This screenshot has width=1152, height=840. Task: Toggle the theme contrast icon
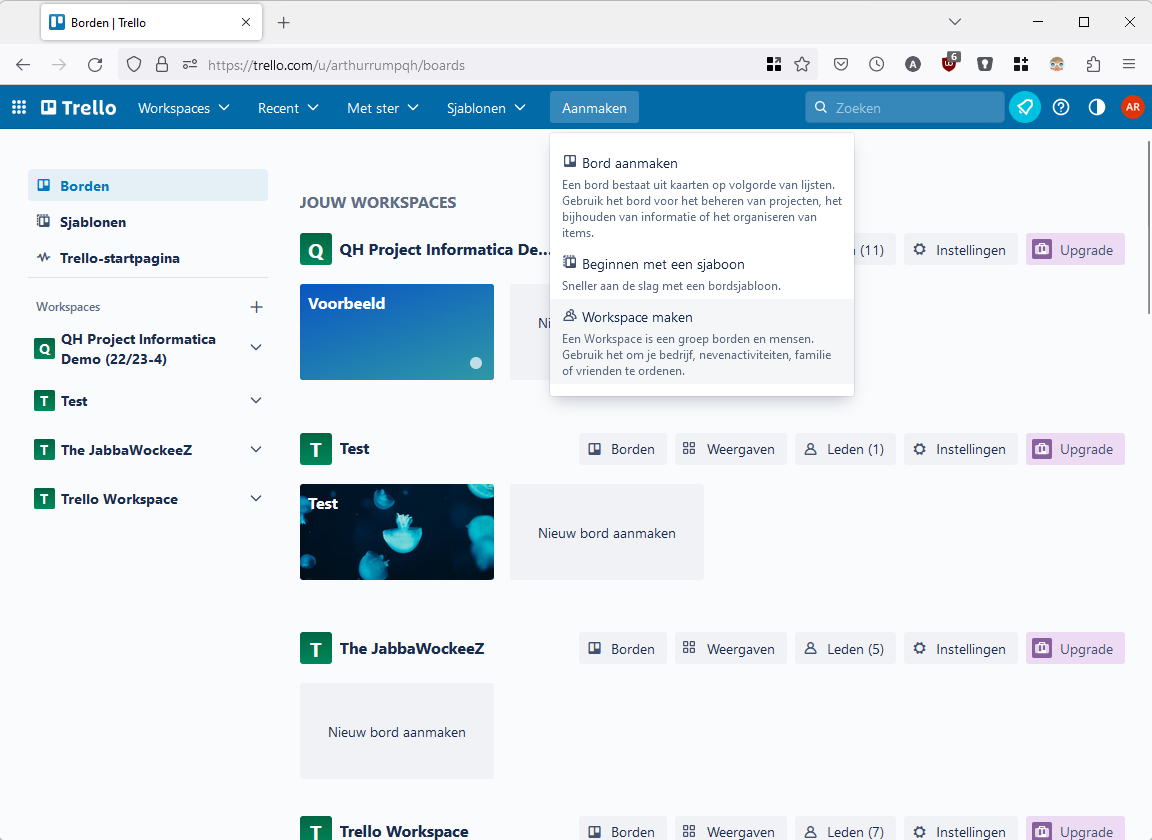coord(1097,108)
